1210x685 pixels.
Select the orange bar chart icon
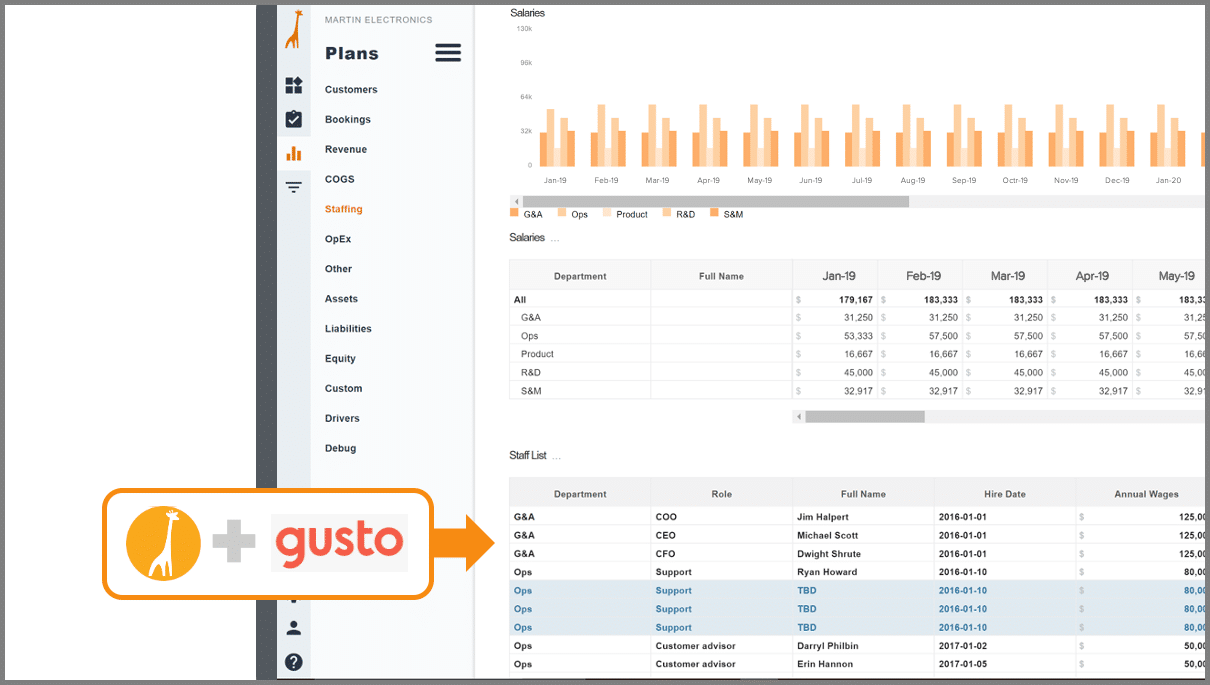[x=293, y=153]
